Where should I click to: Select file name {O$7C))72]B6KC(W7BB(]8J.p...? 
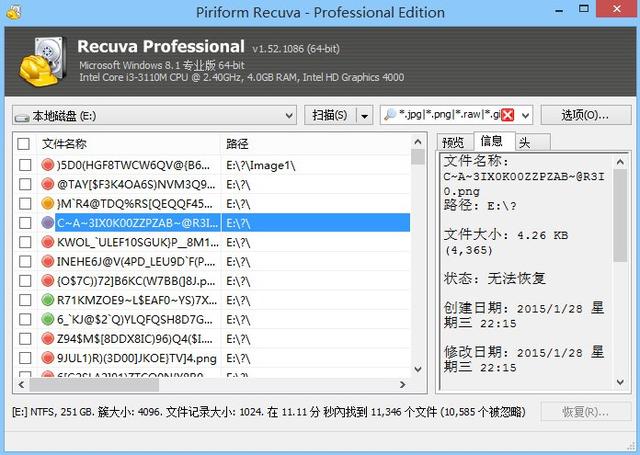pyautogui.click(x=136, y=281)
